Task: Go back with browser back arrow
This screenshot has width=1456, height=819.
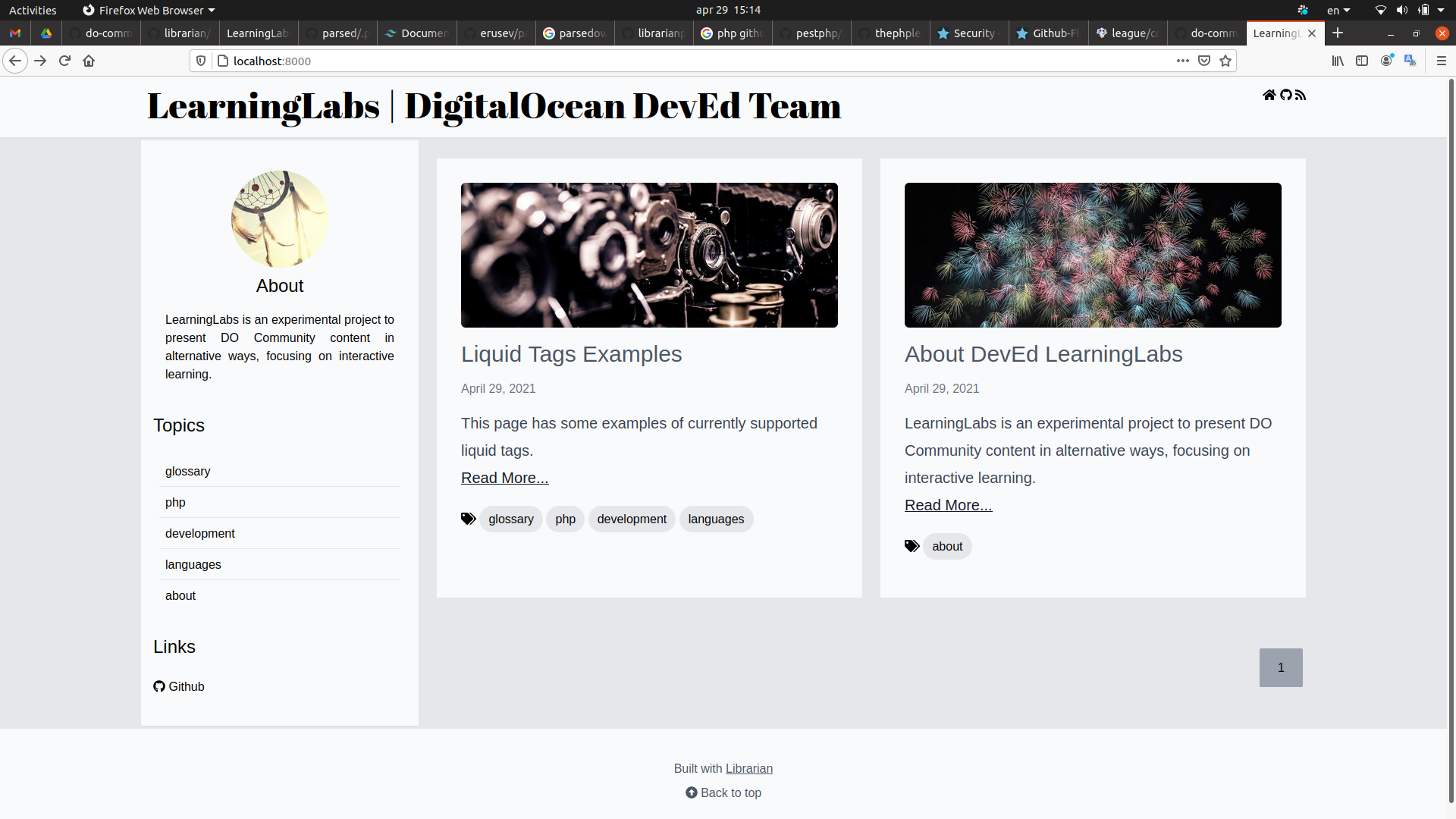Action: tap(15, 61)
